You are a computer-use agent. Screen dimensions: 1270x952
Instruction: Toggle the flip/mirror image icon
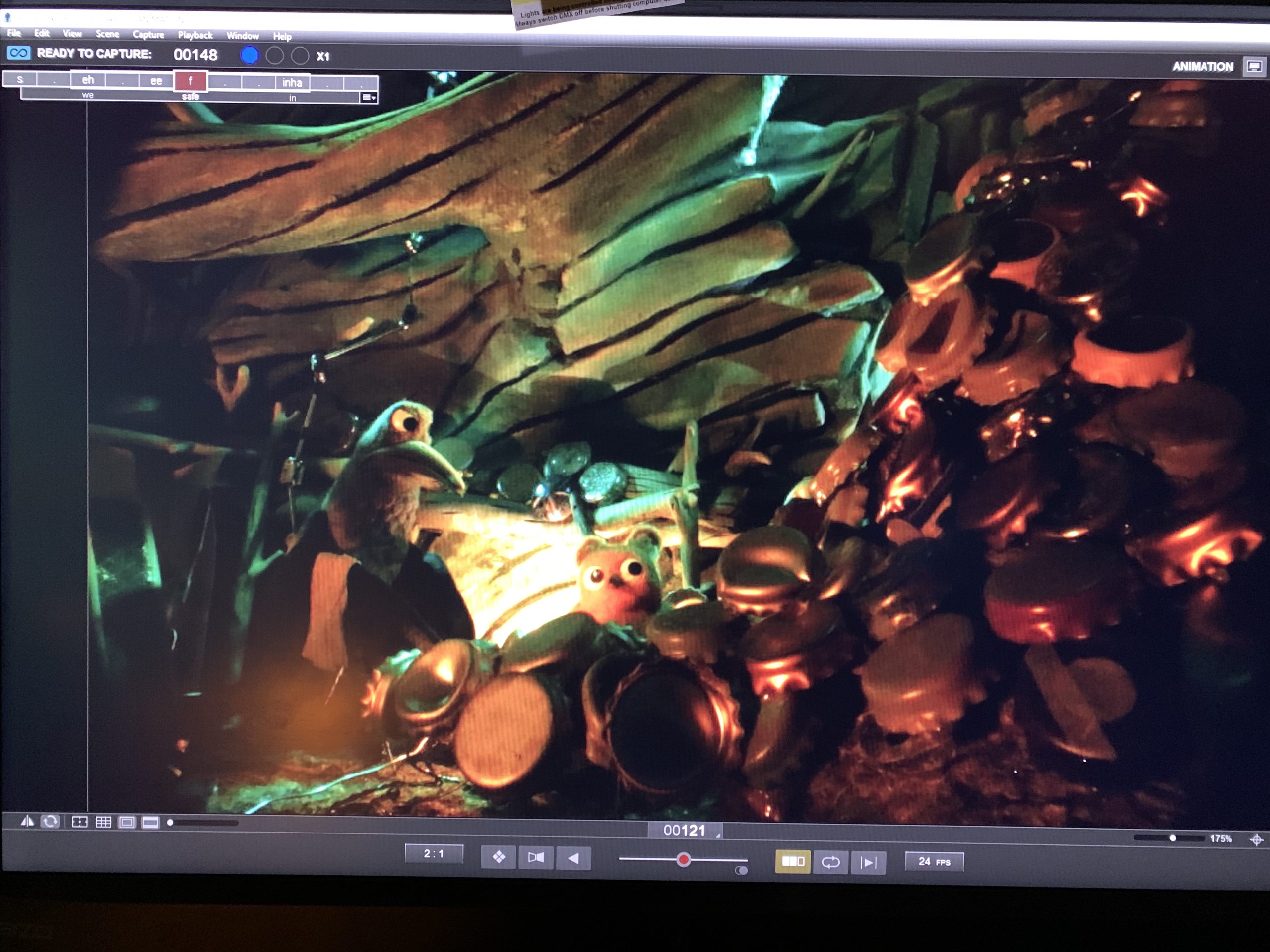coord(27,821)
